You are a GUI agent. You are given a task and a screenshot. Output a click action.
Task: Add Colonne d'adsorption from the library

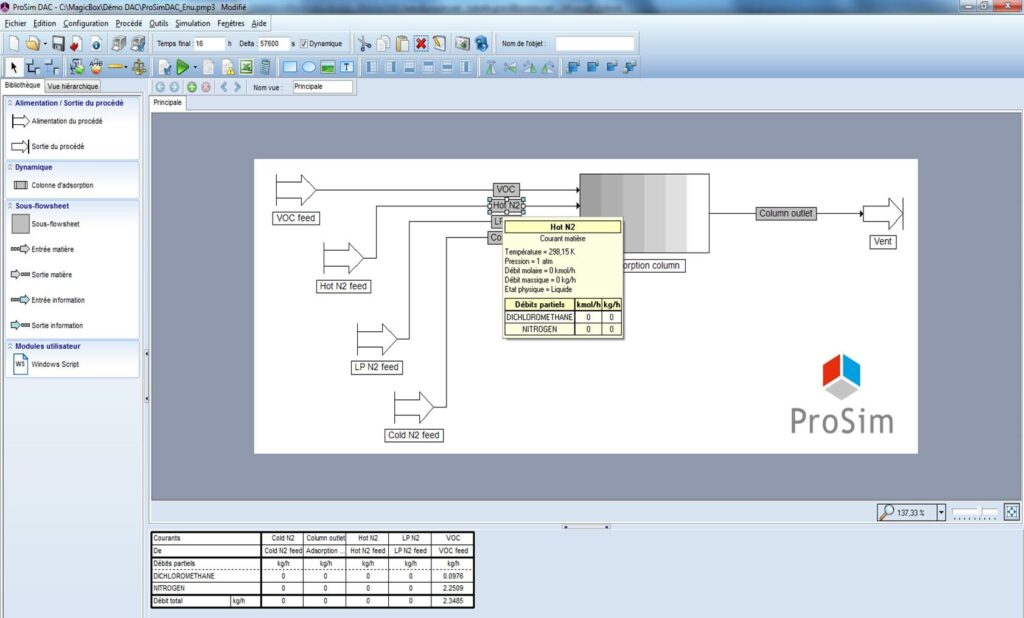pyautogui.click(x=54, y=186)
